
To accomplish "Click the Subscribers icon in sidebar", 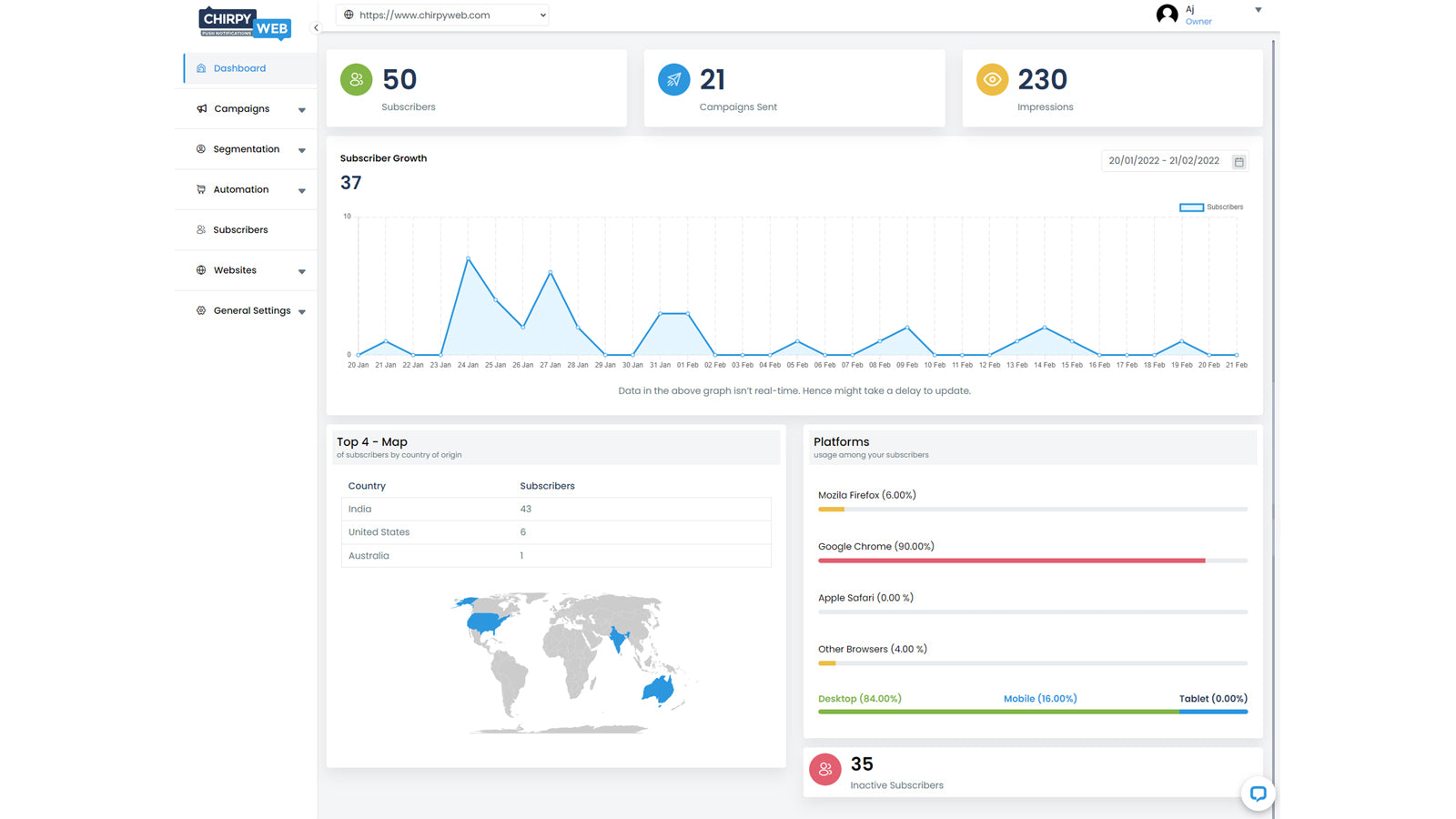I will (201, 229).
